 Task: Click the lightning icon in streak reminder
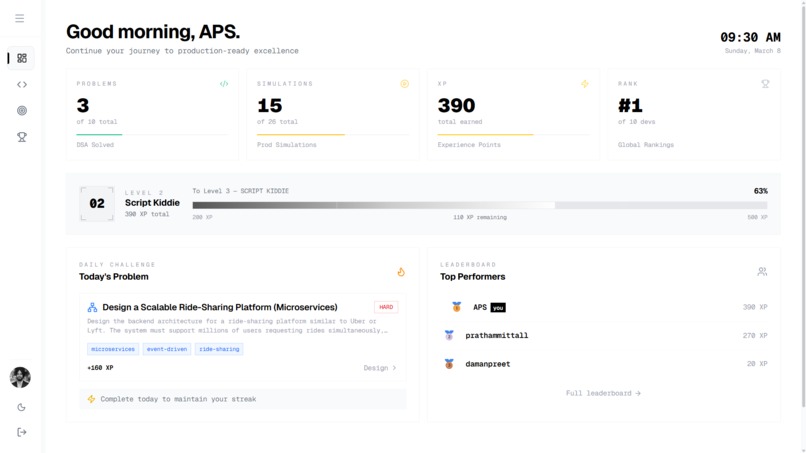pos(91,399)
